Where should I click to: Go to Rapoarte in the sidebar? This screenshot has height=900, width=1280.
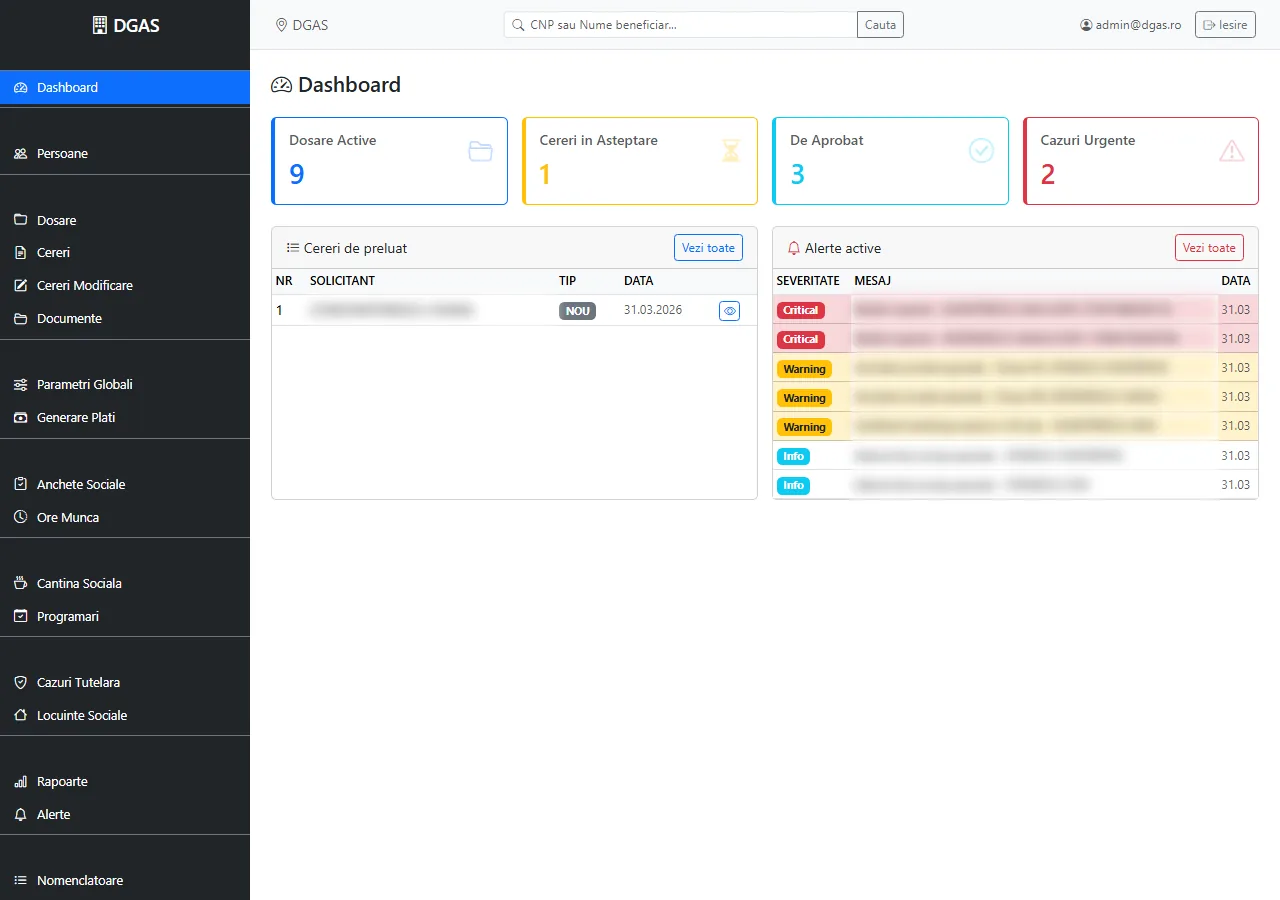125,781
